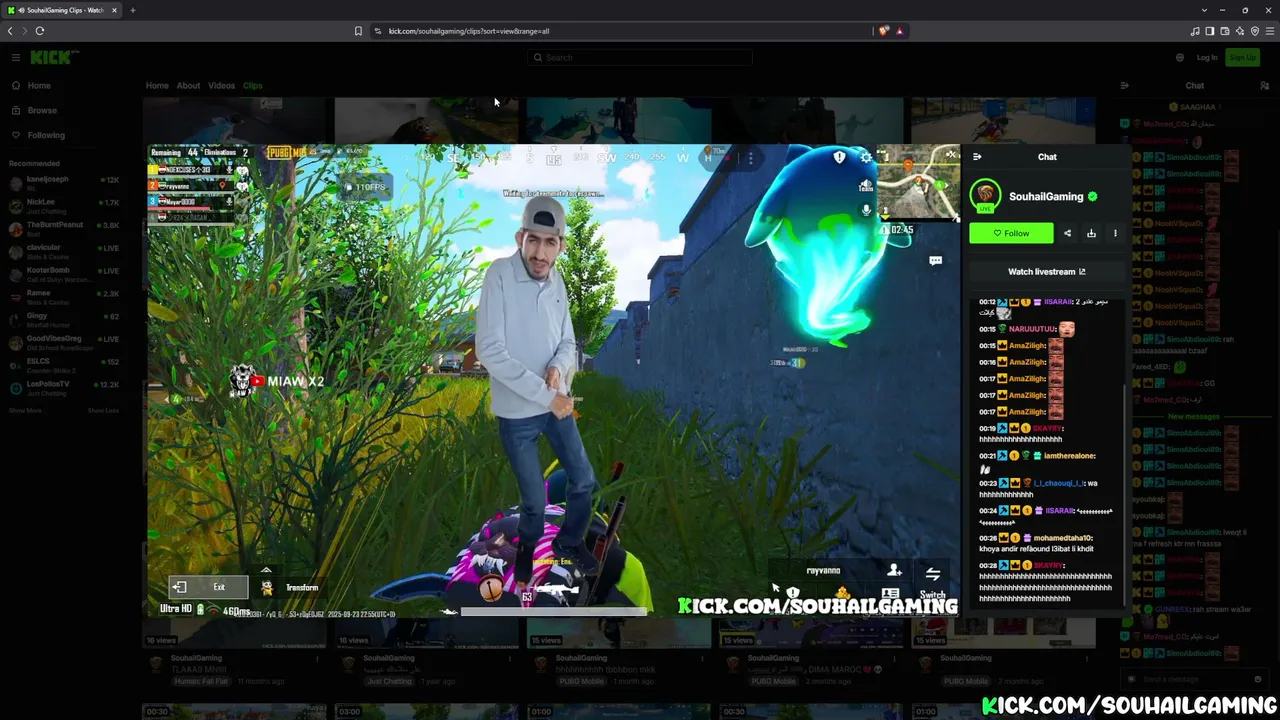Go back in browser history

coord(10,31)
